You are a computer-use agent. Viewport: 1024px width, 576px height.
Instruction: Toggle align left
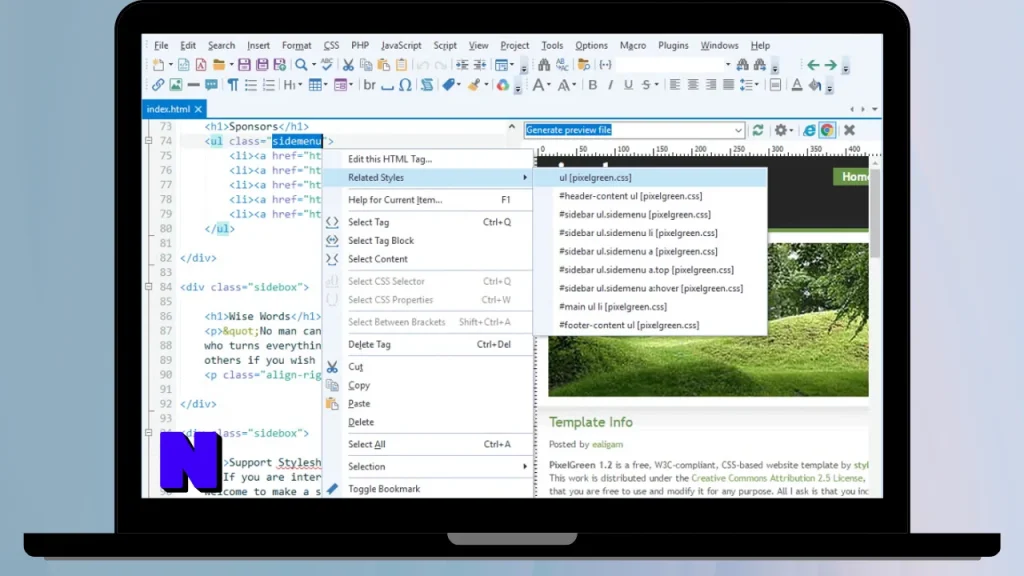[x=675, y=85]
